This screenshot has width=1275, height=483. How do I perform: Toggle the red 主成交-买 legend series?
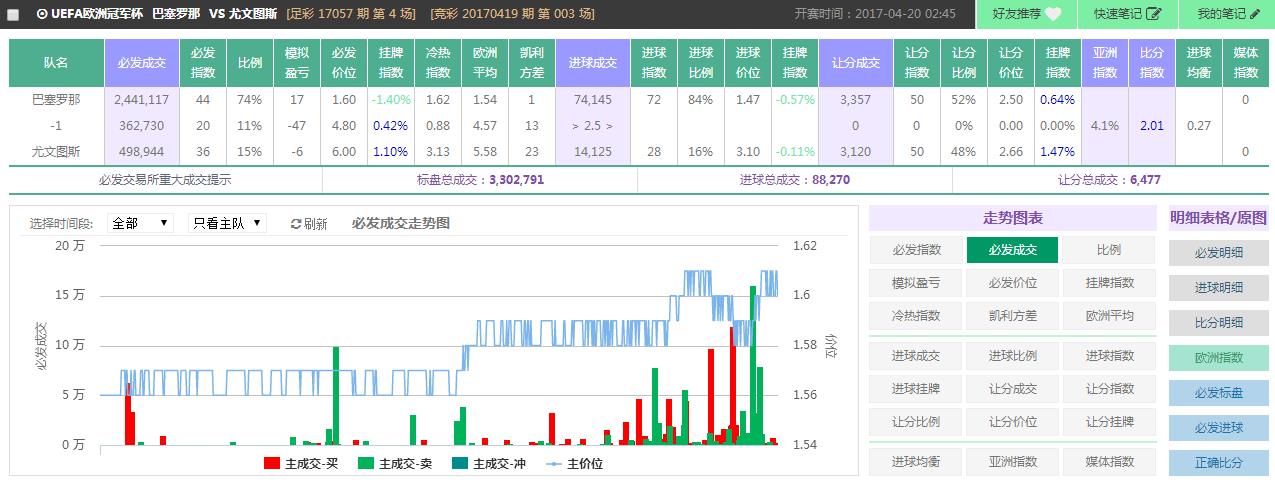(x=301, y=464)
